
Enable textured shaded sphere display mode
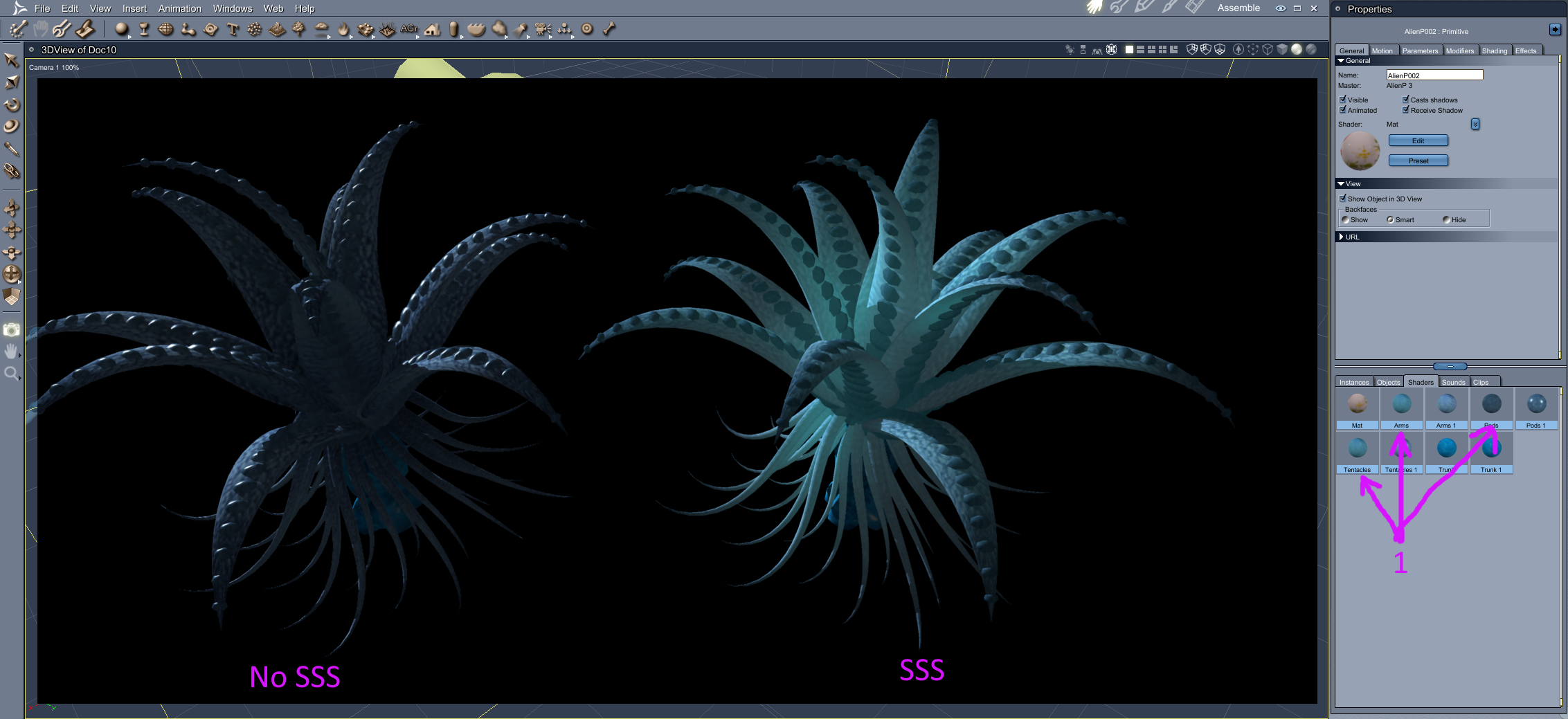(x=1310, y=50)
